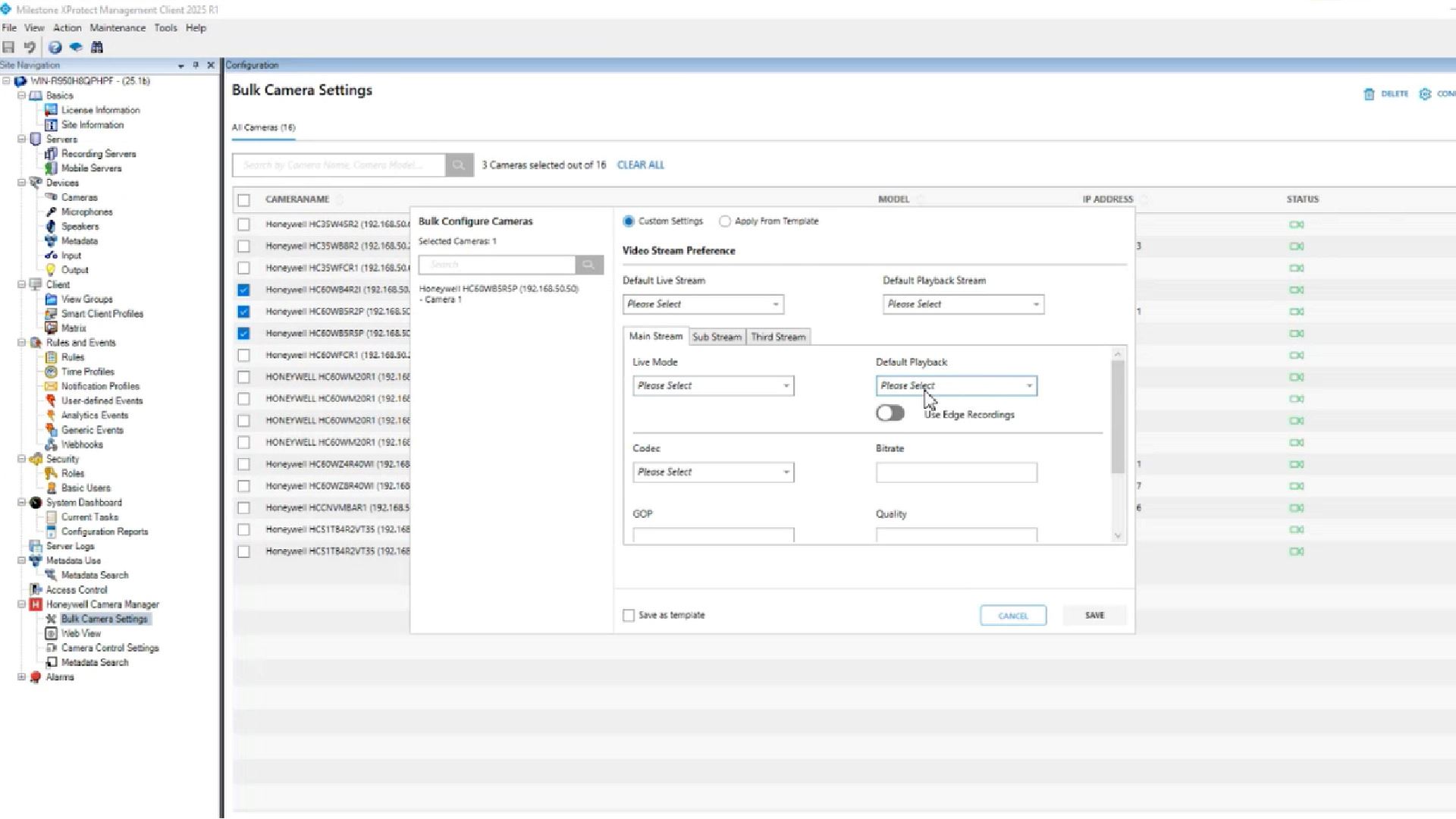Viewport: 1456px width, 819px height.
Task: Check the Honeywell HC60WFCR1 camera row
Action: pyautogui.click(x=243, y=355)
